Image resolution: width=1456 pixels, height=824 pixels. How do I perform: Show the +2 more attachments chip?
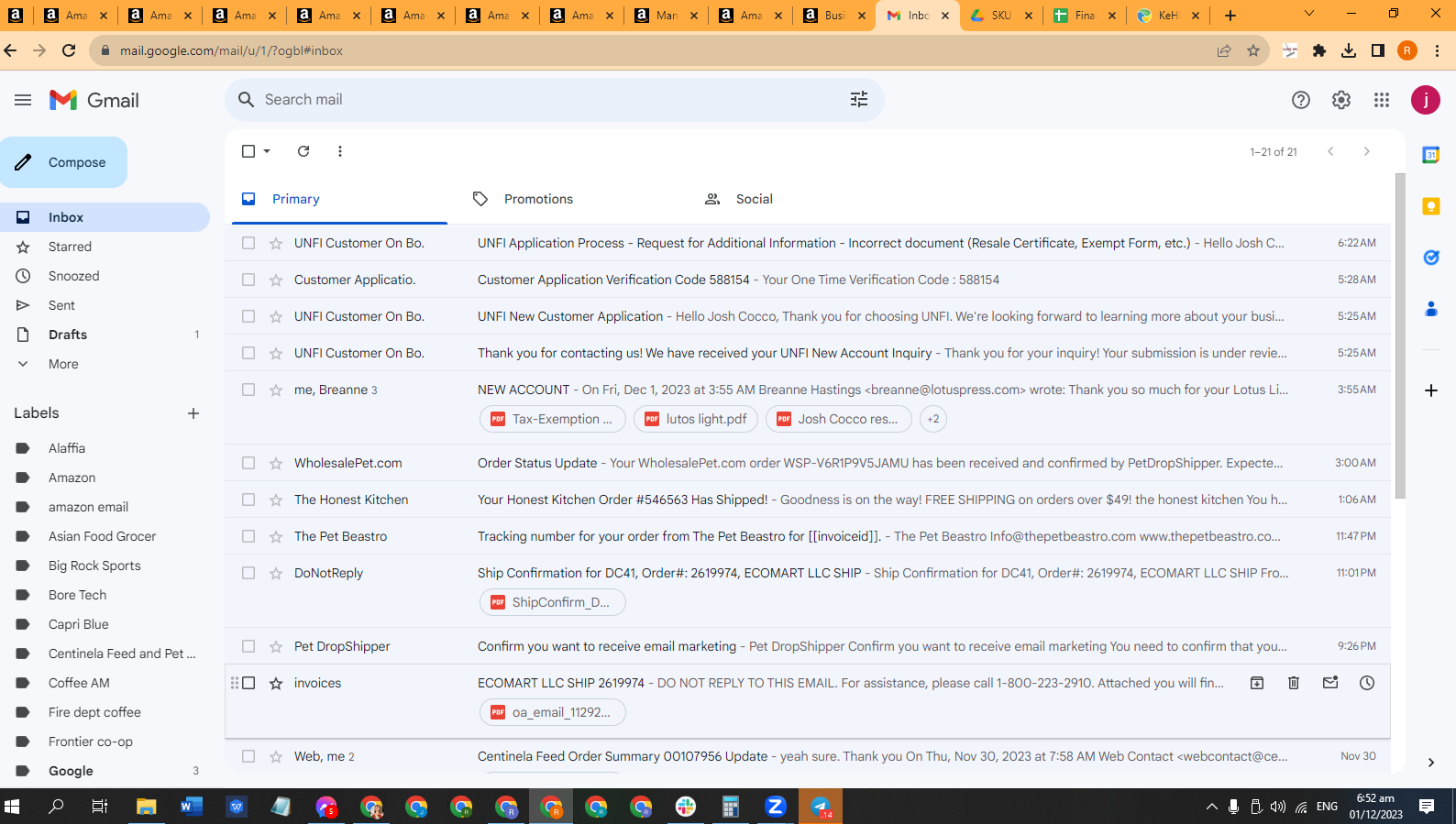932,419
